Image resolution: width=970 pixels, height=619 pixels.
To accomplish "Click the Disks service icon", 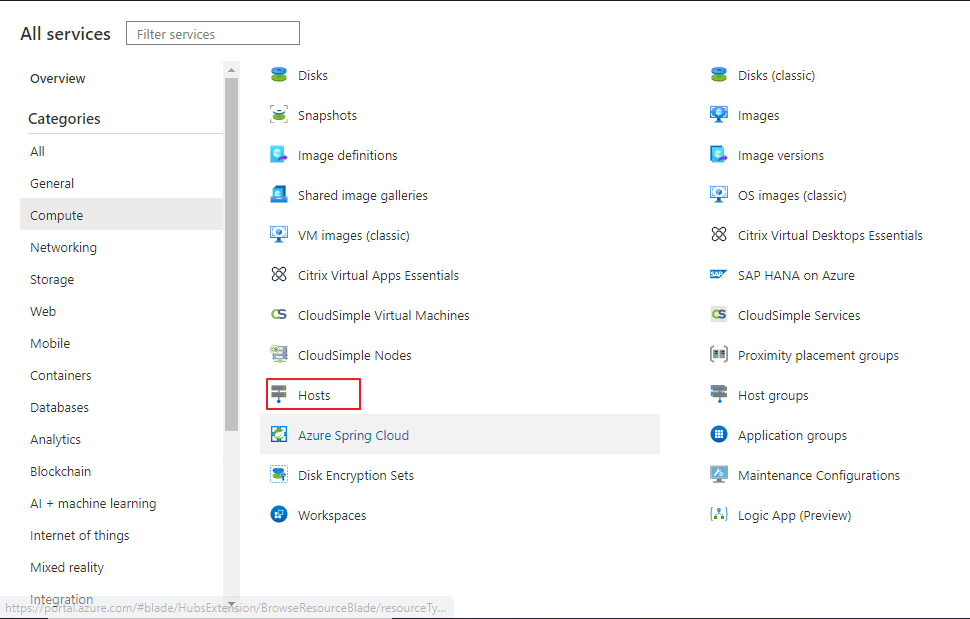I will 279,75.
